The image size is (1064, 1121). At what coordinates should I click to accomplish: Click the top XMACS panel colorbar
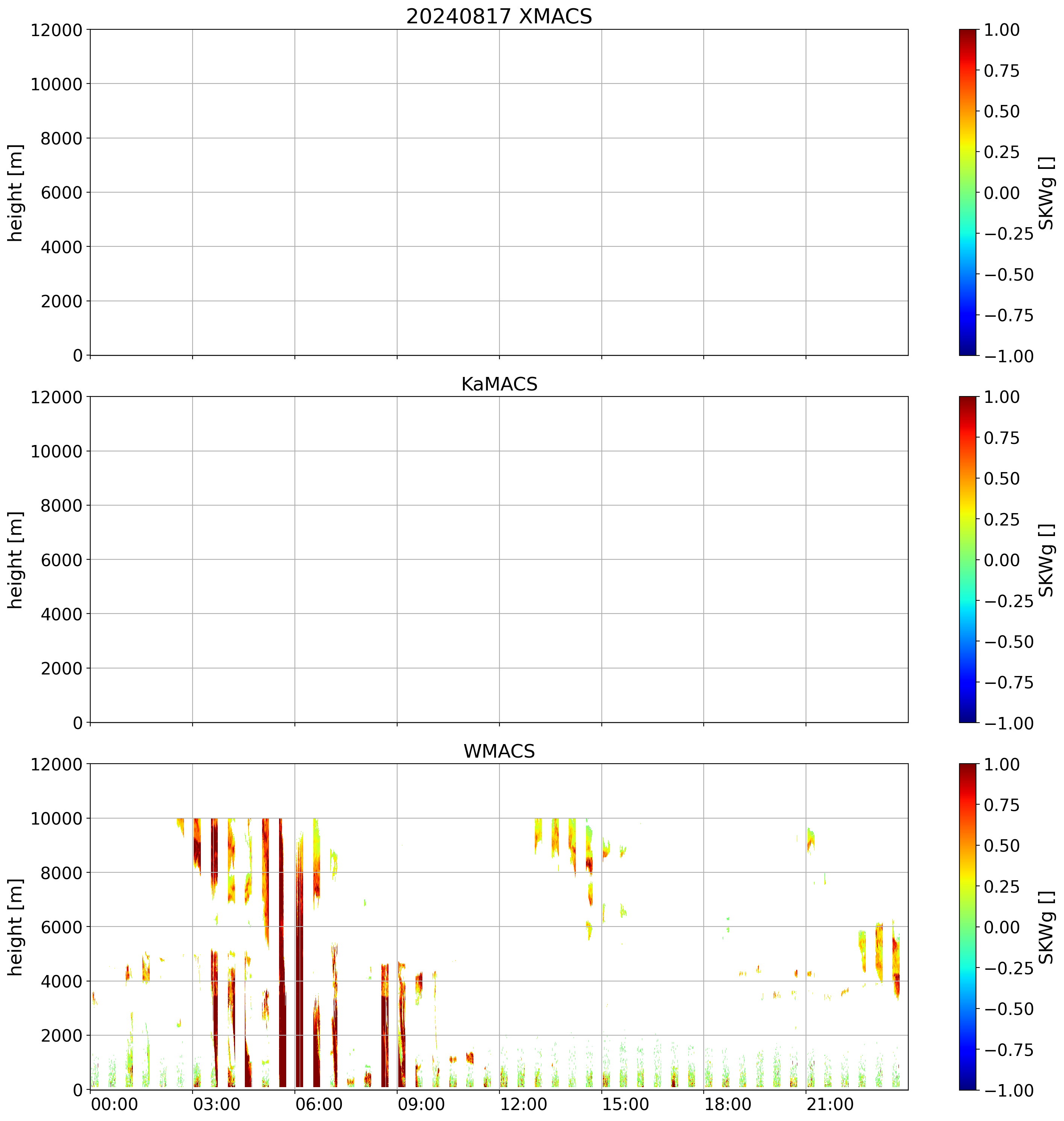(968, 192)
